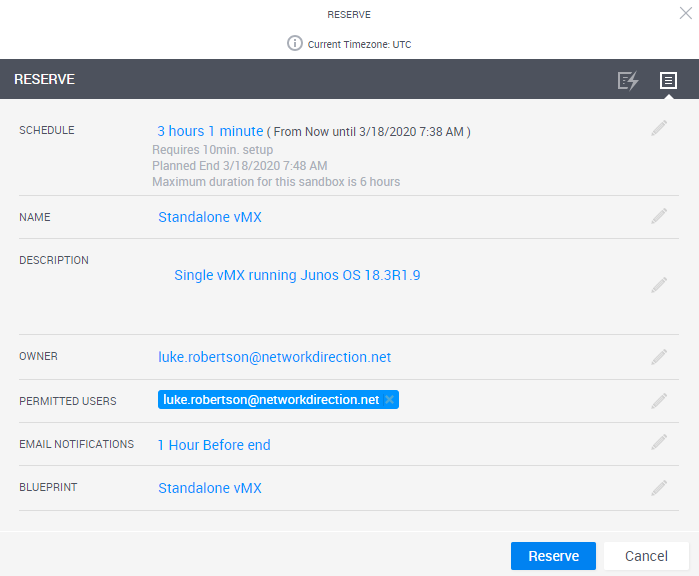Close the Reserve dialog with X
The height and width of the screenshot is (576, 699).
pos(686,13)
